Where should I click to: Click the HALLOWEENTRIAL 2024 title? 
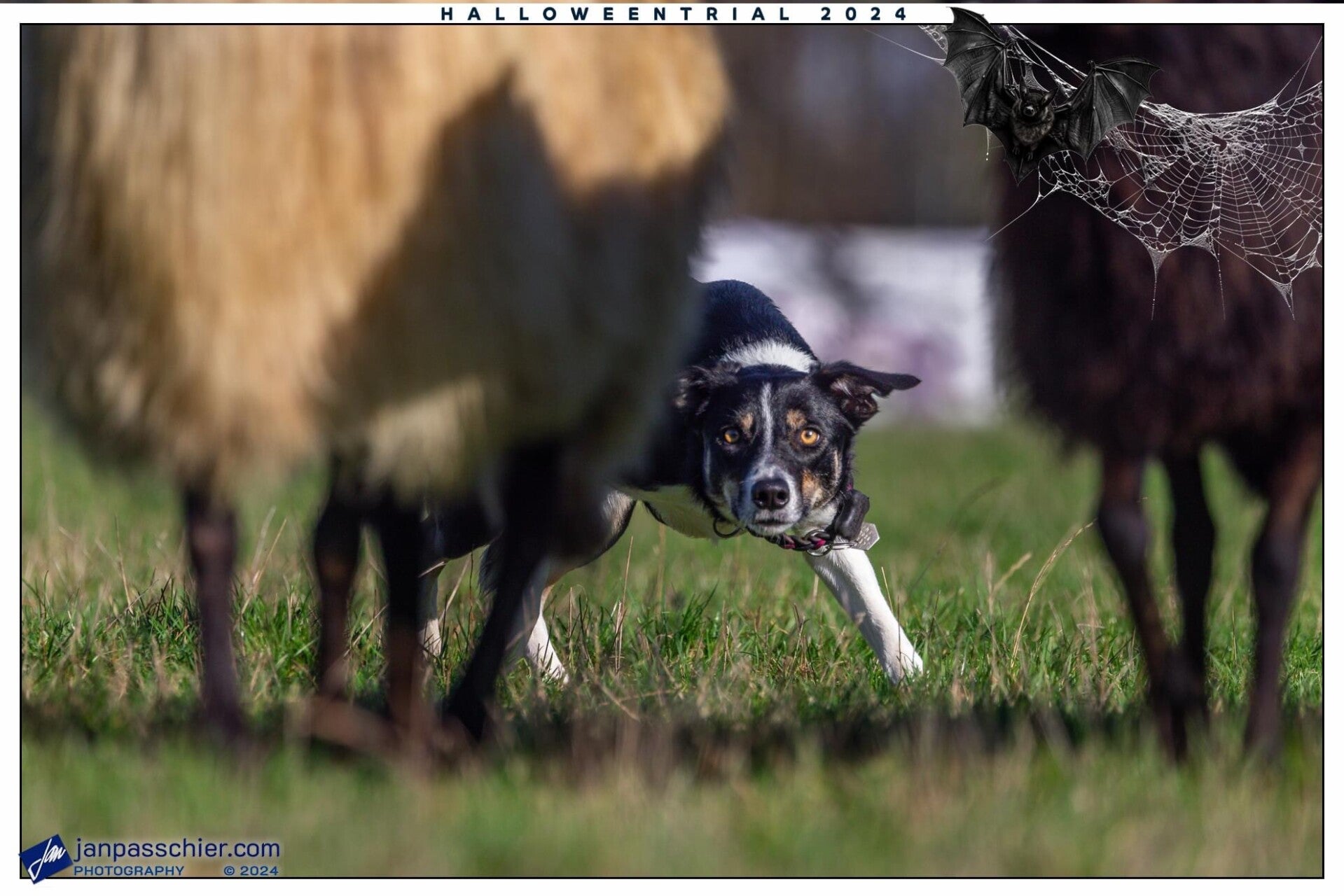pyautogui.click(x=673, y=13)
